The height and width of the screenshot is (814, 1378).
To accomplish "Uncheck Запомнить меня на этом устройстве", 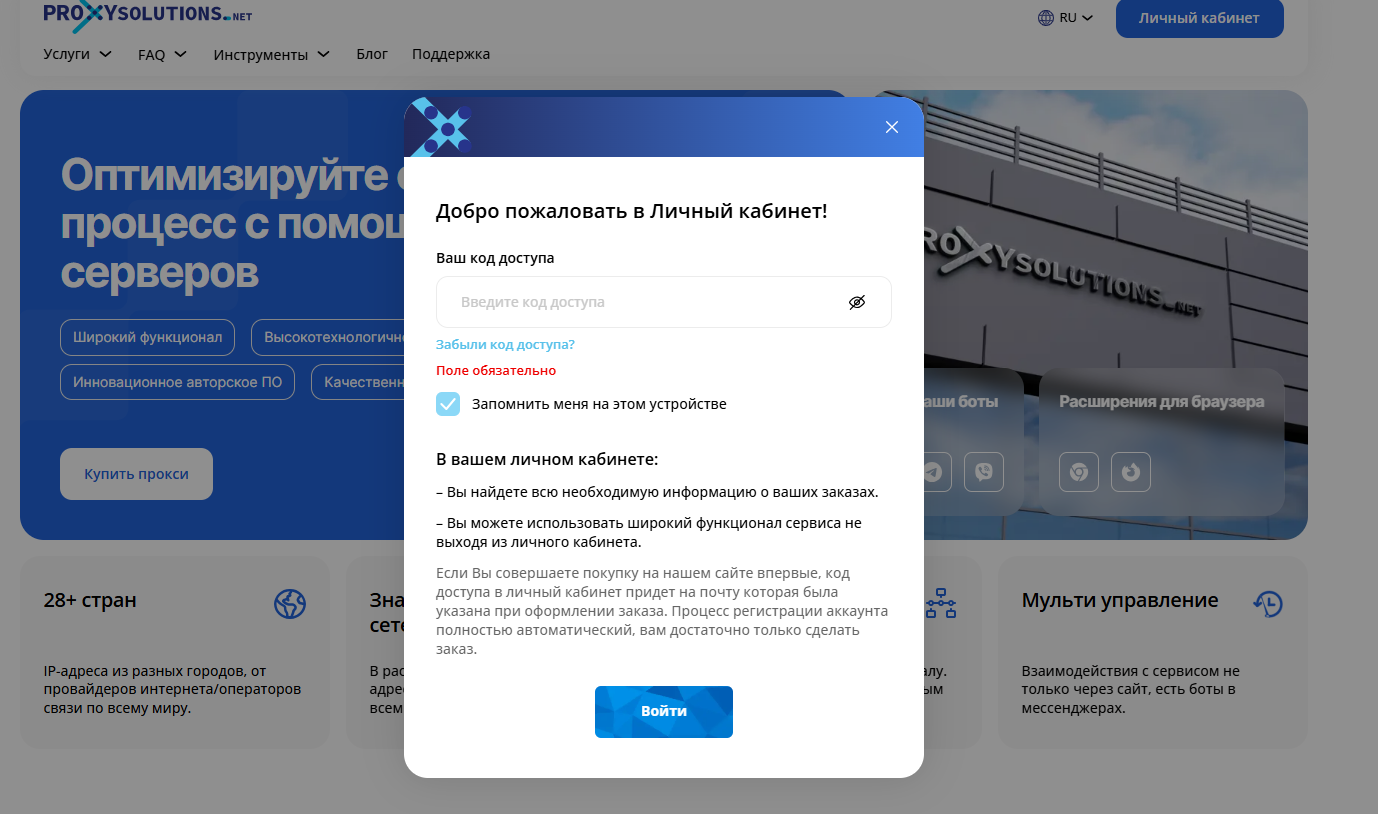I will pos(448,404).
